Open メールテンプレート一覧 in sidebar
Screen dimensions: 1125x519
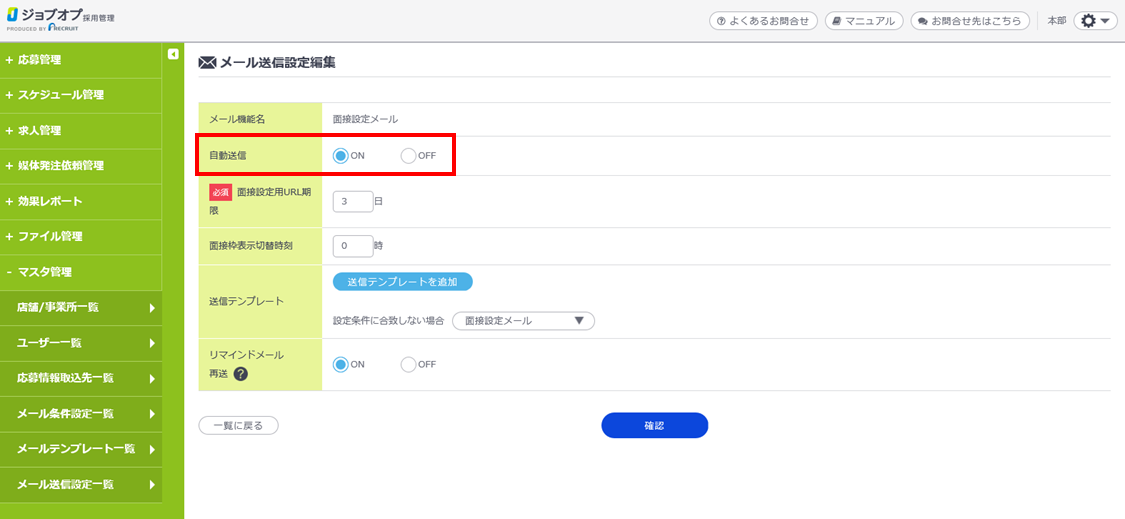click(80, 449)
